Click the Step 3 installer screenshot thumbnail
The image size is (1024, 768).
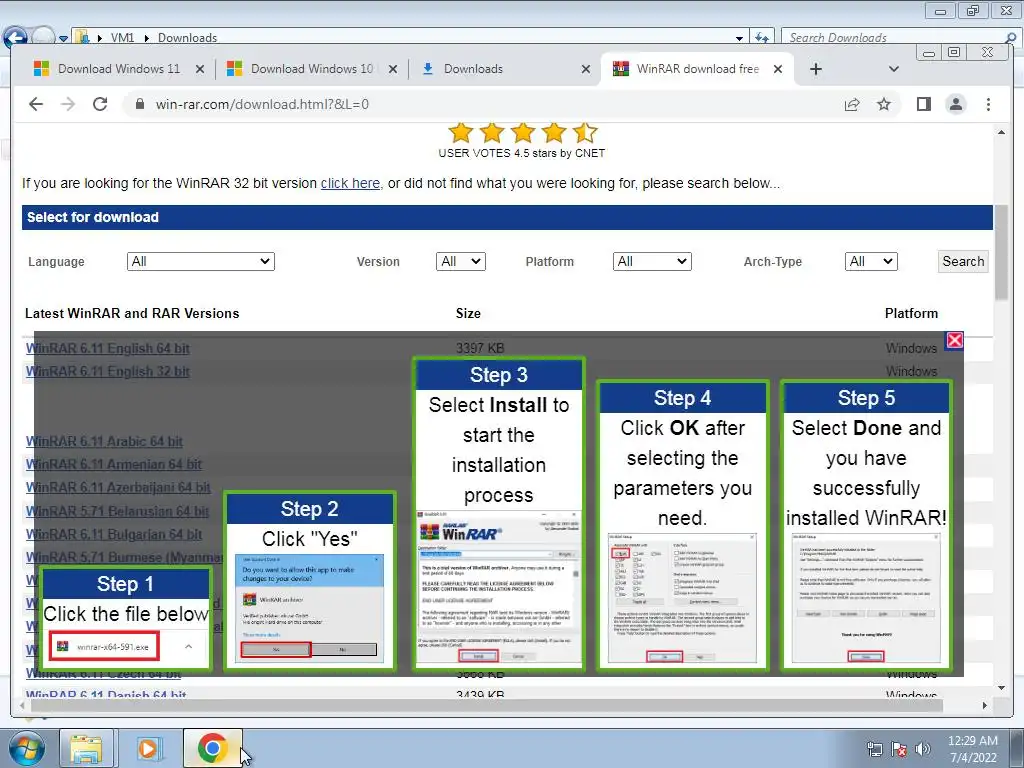[499, 586]
